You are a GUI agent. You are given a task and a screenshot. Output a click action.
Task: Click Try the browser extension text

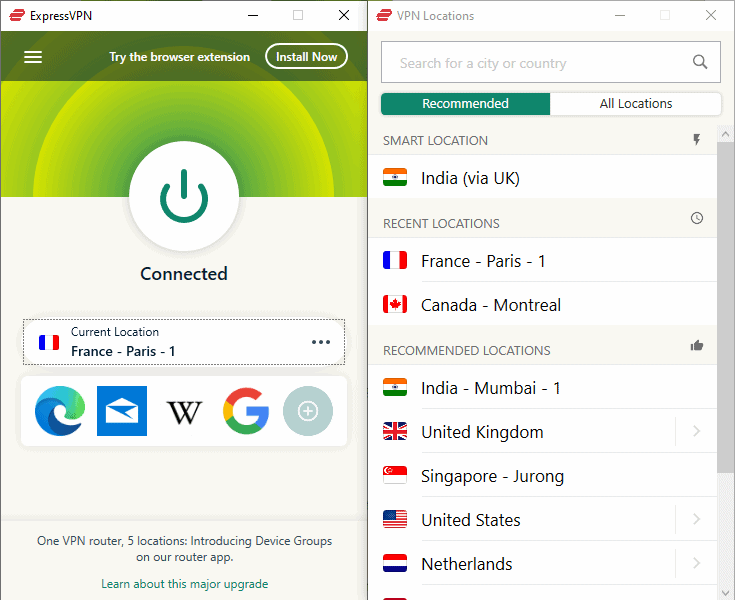tap(180, 57)
